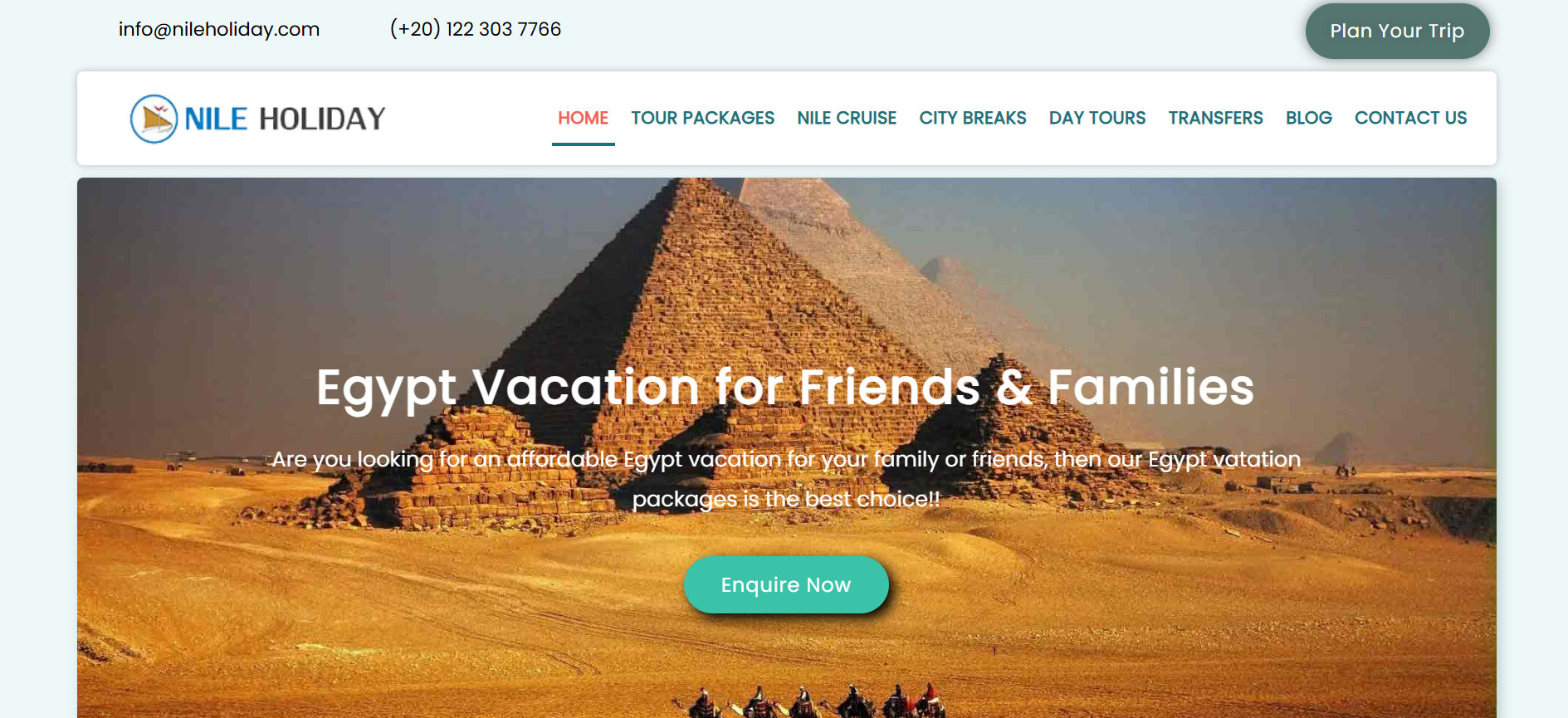Click the affordable Egypt vacation description text
1568x718 pixels.
coord(786,479)
